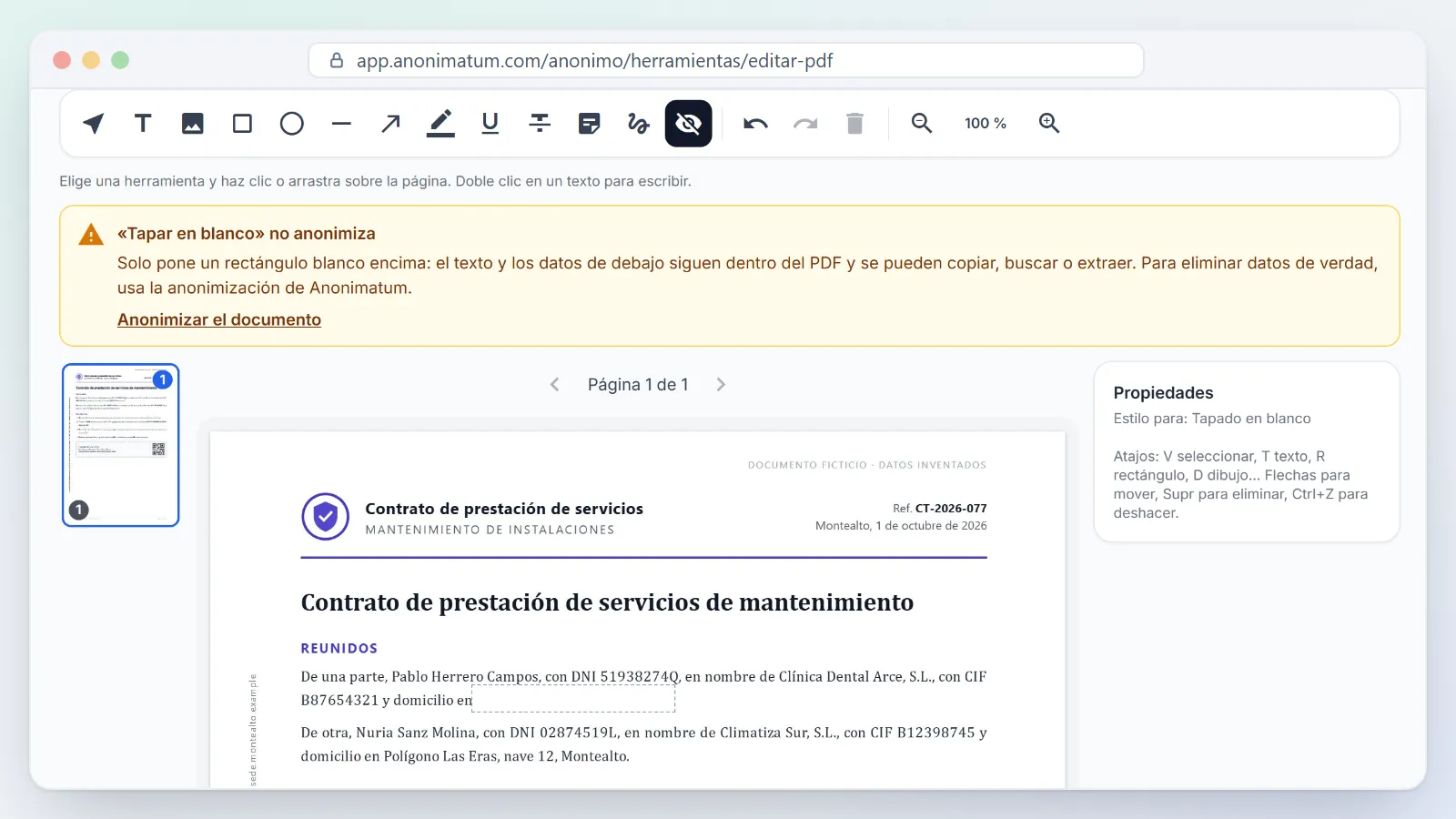
Task: Redo the last undone action
Action: click(805, 124)
